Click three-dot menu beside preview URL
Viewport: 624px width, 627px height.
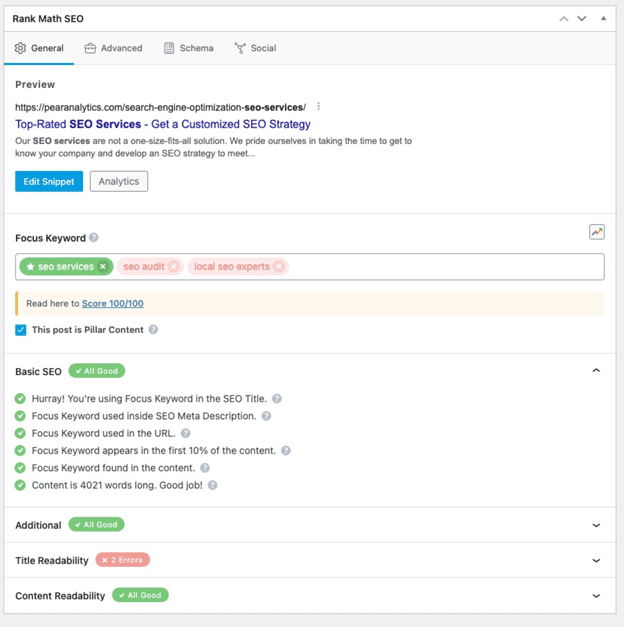point(319,107)
